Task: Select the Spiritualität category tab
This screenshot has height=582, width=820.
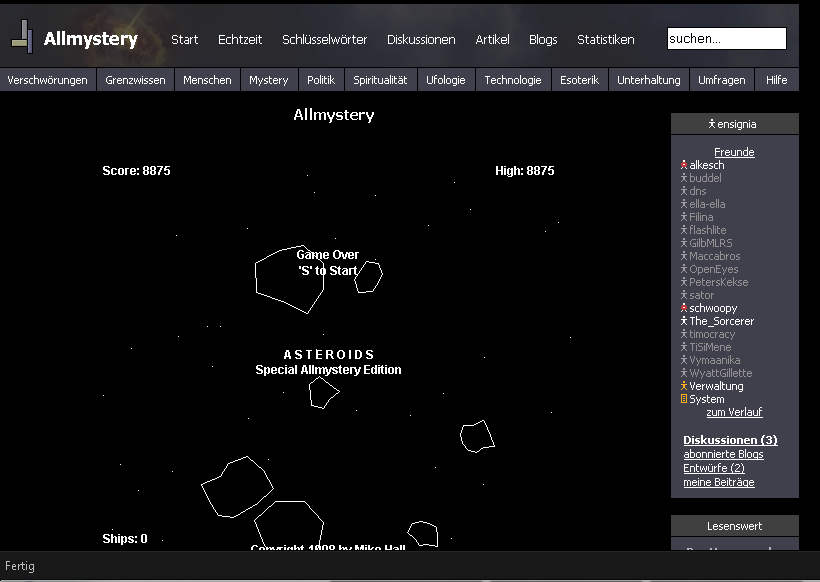Action: coord(380,80)
